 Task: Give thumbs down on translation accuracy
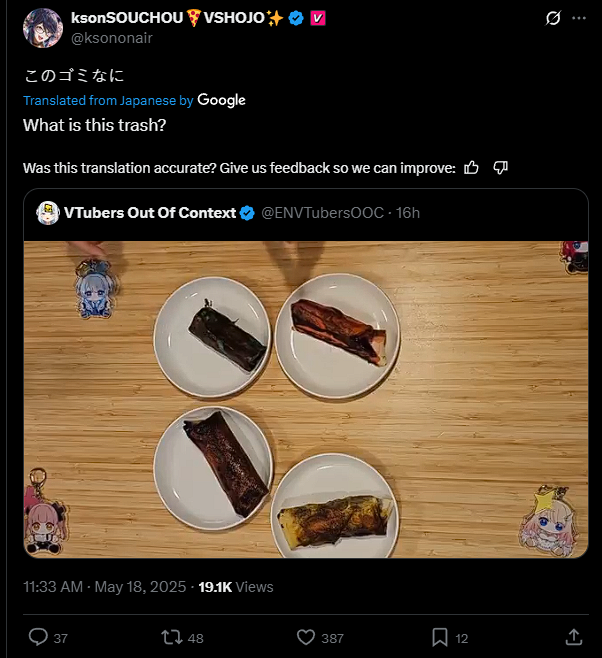[x=501, y=167]
